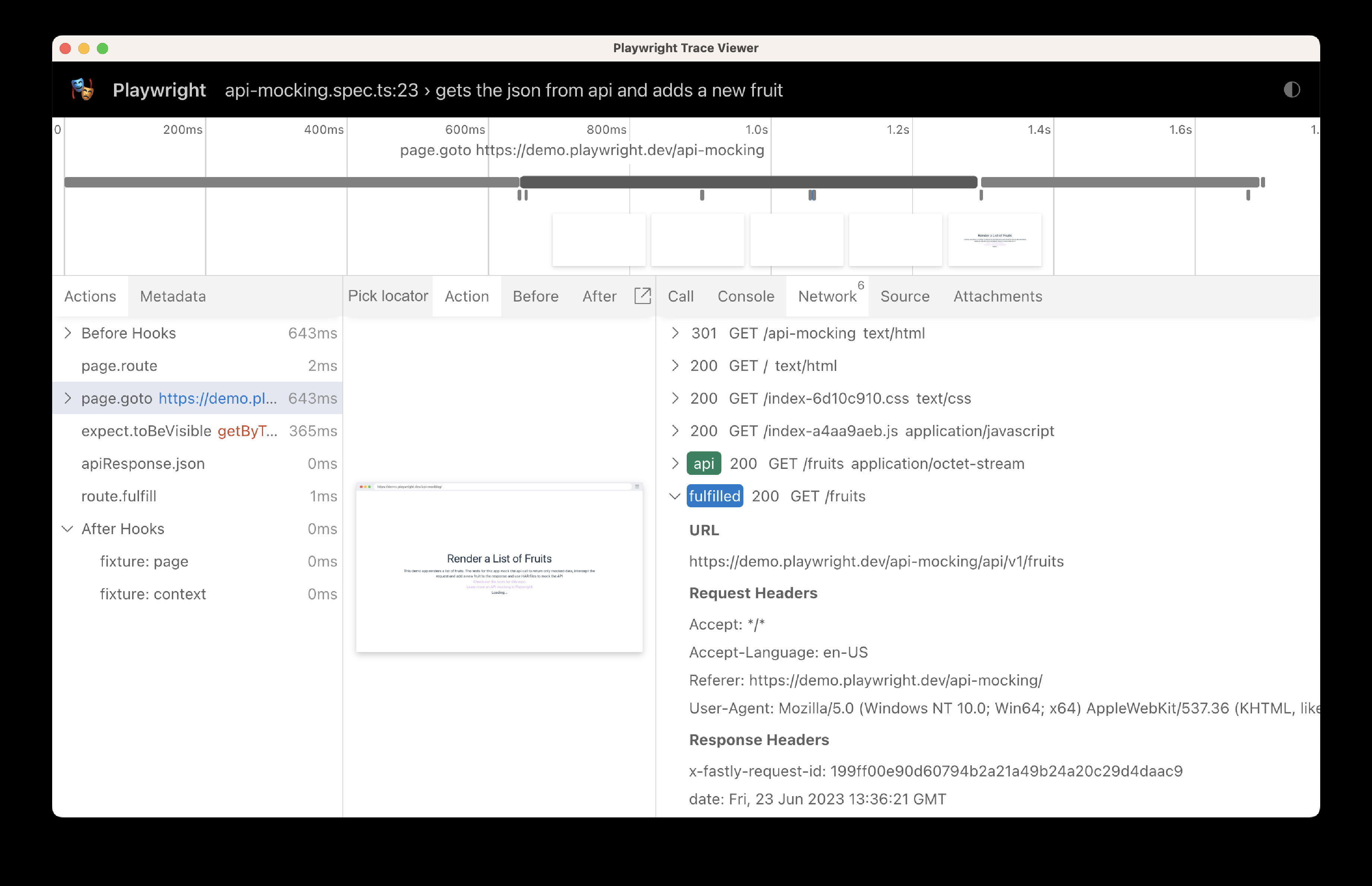Click the Before Hooks timeline bar segment
Screen dimensions: 1372x886
point(291,182)
